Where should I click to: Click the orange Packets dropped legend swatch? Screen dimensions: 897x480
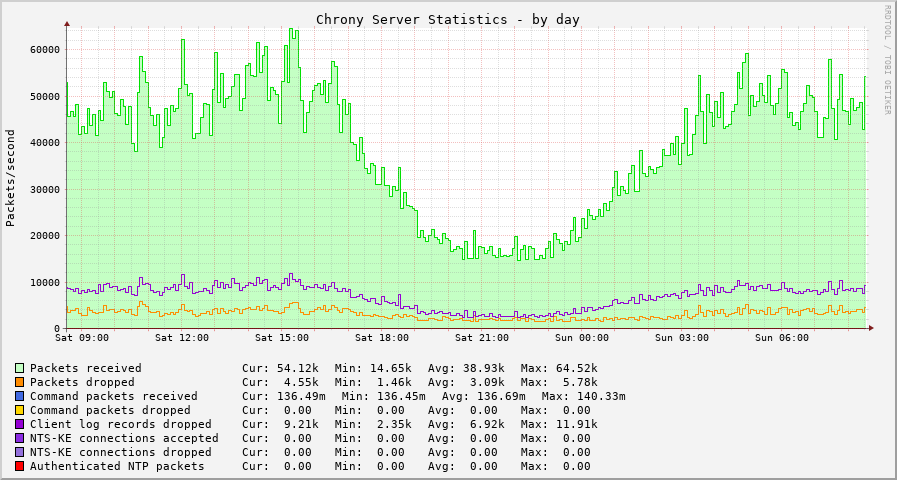(x=20, y=382)
